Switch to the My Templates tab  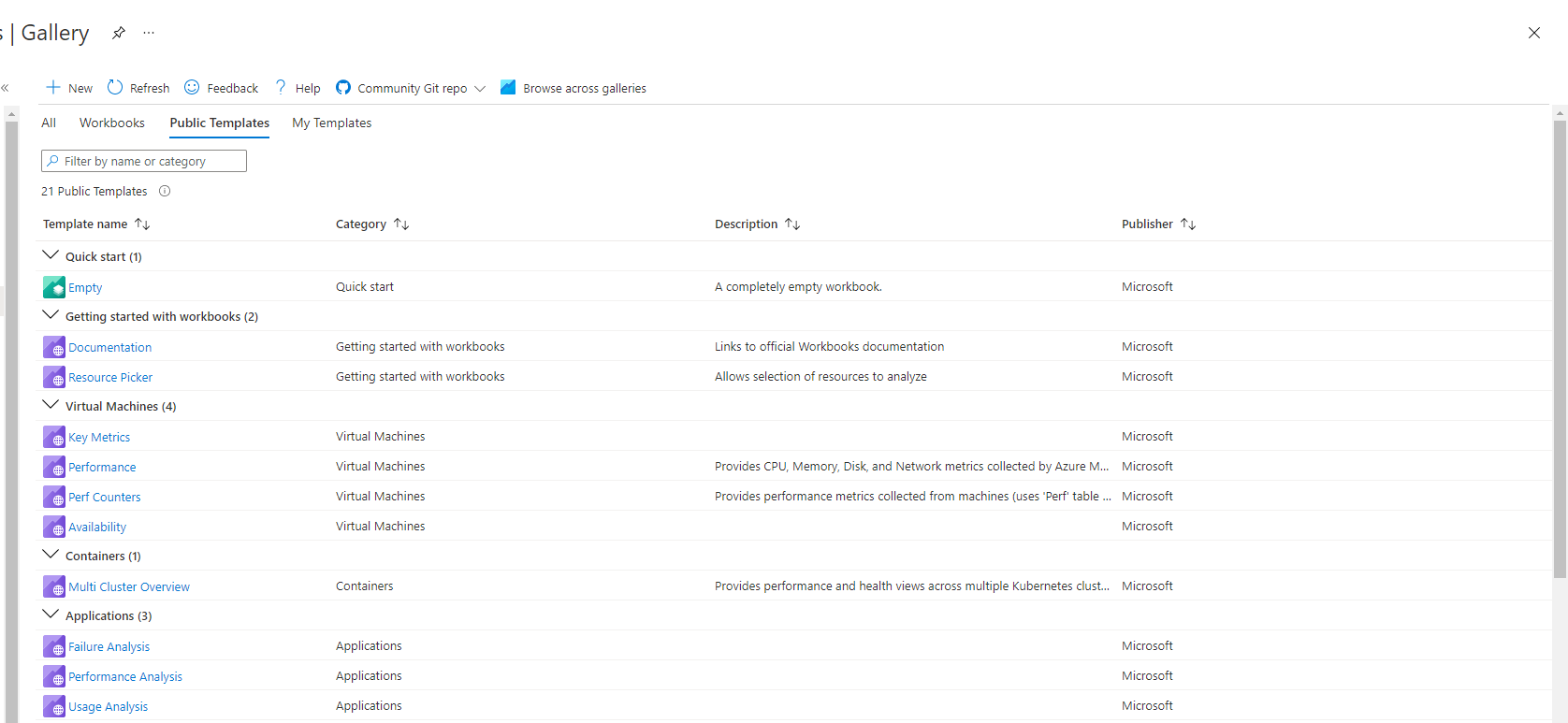coord(332,123)
